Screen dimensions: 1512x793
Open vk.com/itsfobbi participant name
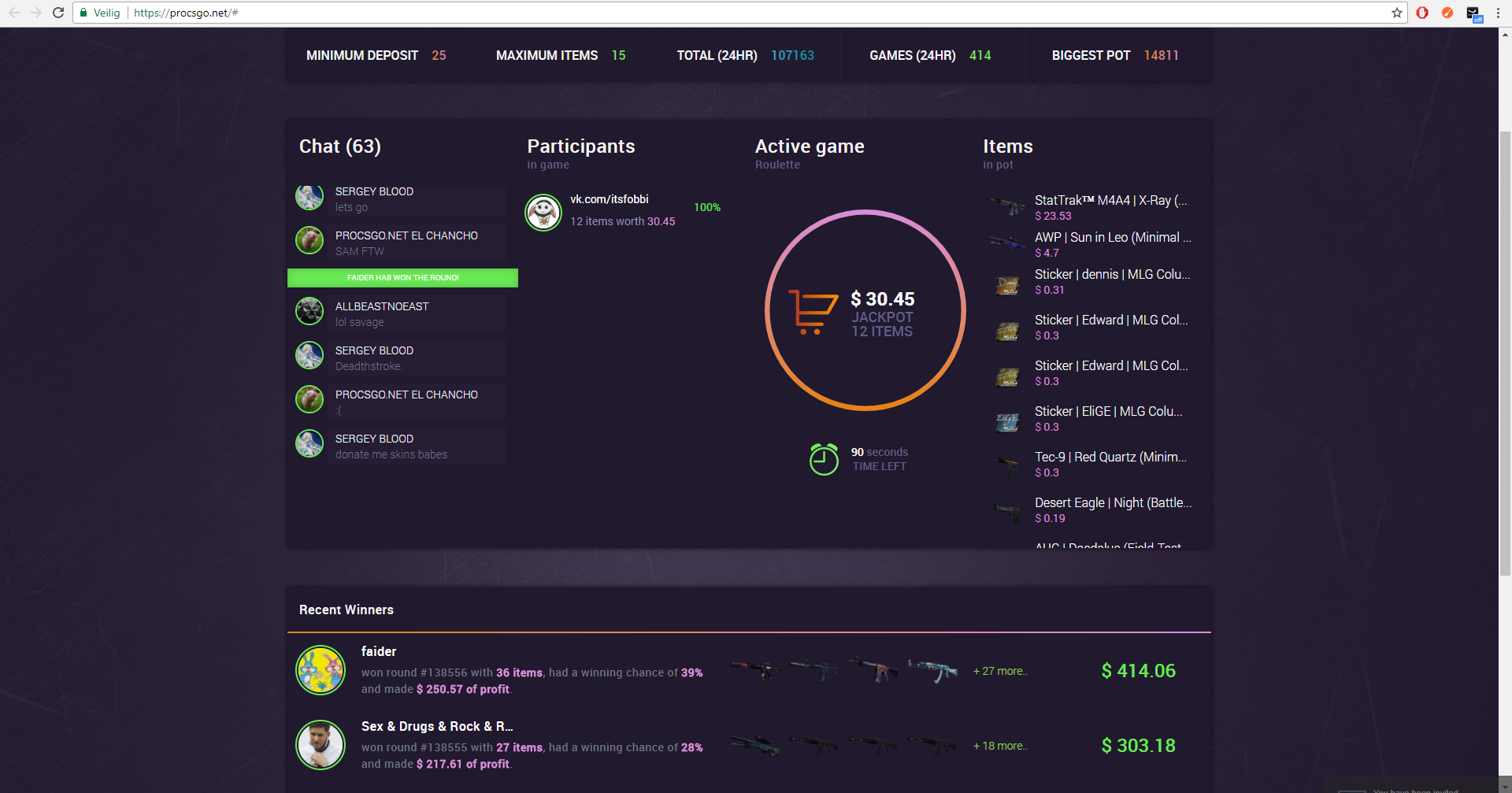click(610, 199)
